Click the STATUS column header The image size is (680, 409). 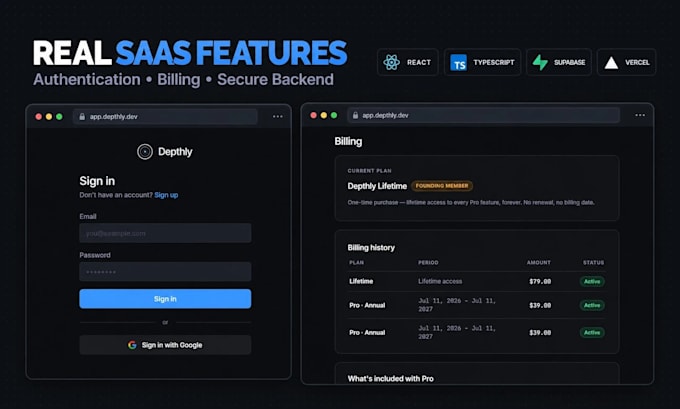coord(593,263)
